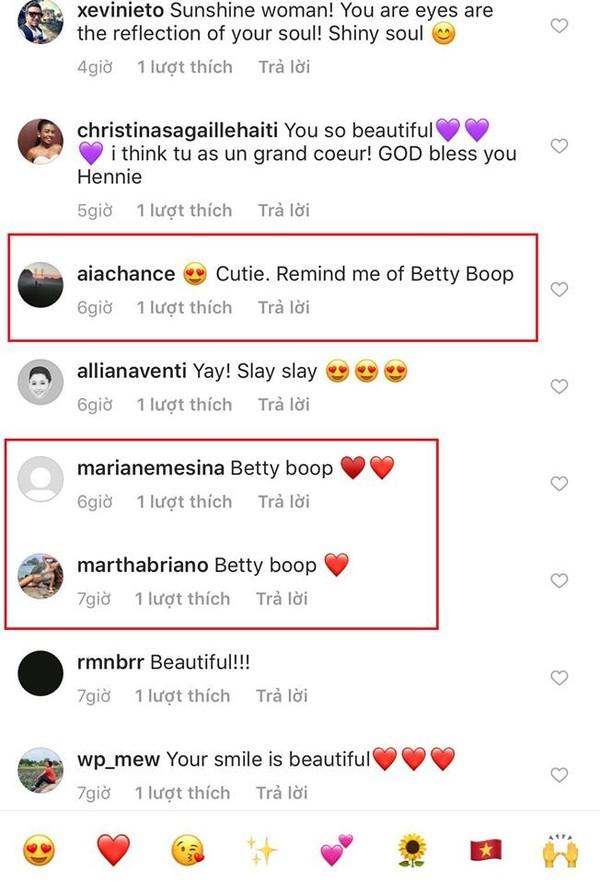The width and height of the screenshot is (600, 883).
Task: Like wp_mew's smile comment
Action: [x=557, y=774]
